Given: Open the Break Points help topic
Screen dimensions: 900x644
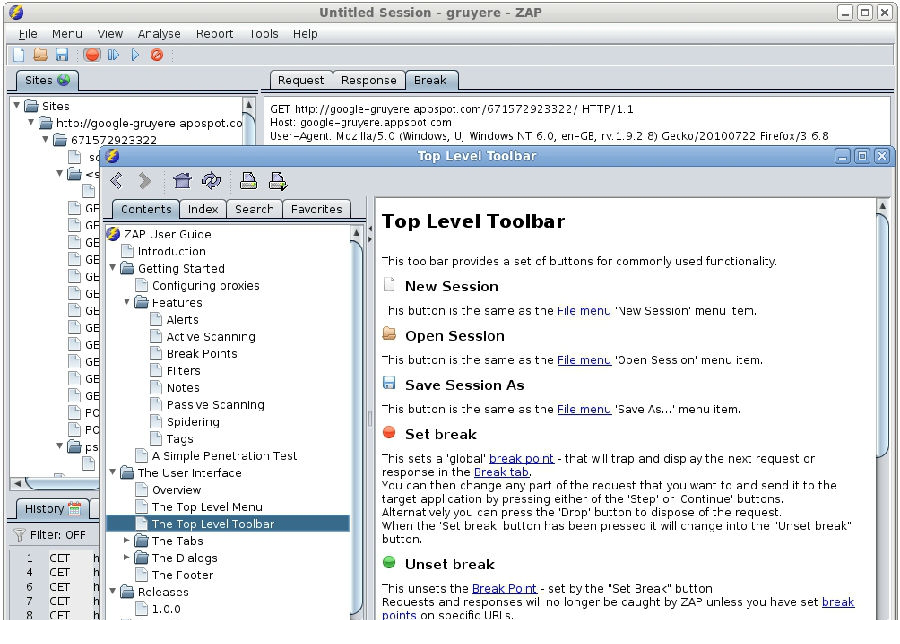Looking at the screenshot, I should 201,354.
